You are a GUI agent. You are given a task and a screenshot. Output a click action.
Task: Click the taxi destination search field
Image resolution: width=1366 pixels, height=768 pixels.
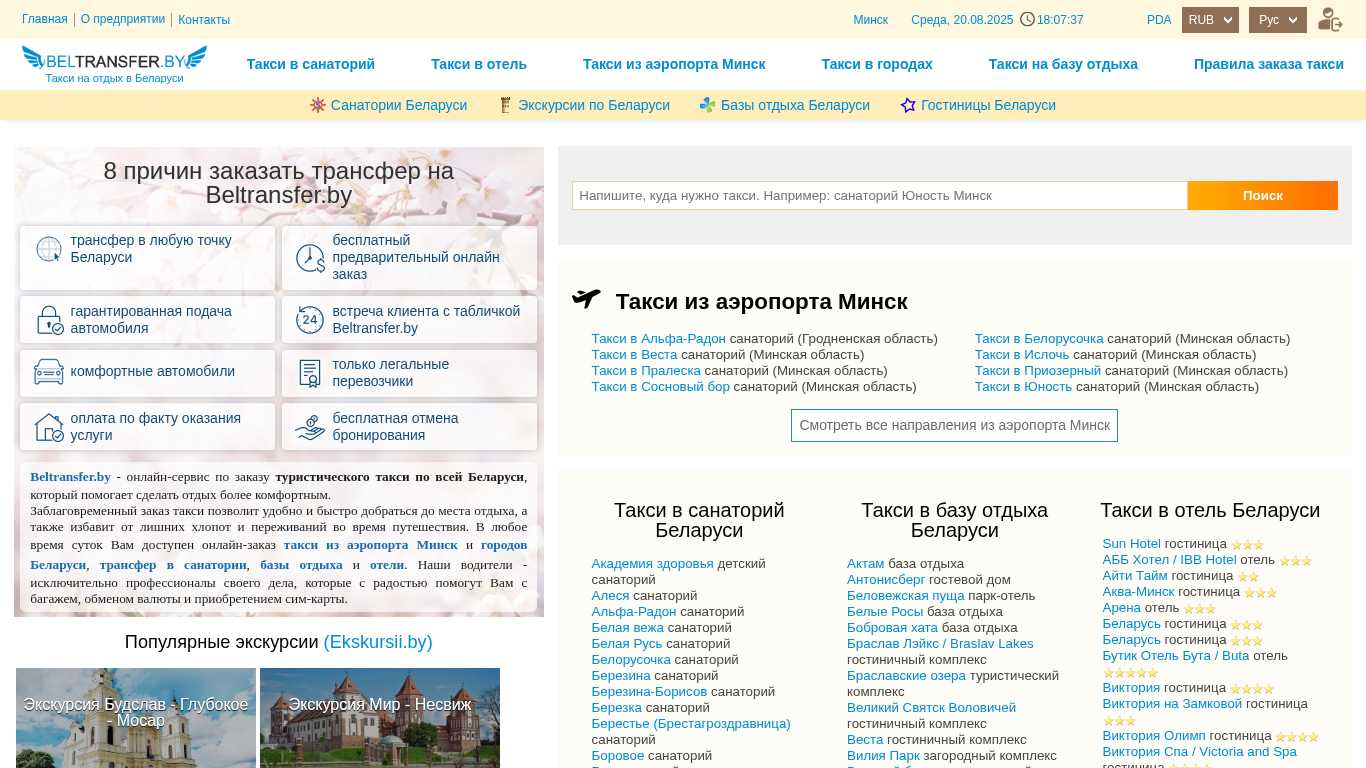click(880, 195)
